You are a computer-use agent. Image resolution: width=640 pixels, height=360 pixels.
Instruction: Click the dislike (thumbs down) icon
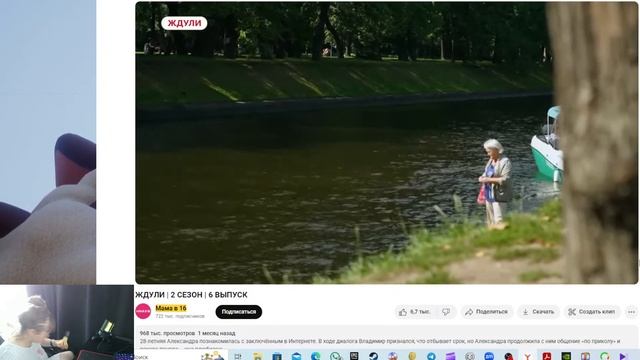tap(446, 312)
